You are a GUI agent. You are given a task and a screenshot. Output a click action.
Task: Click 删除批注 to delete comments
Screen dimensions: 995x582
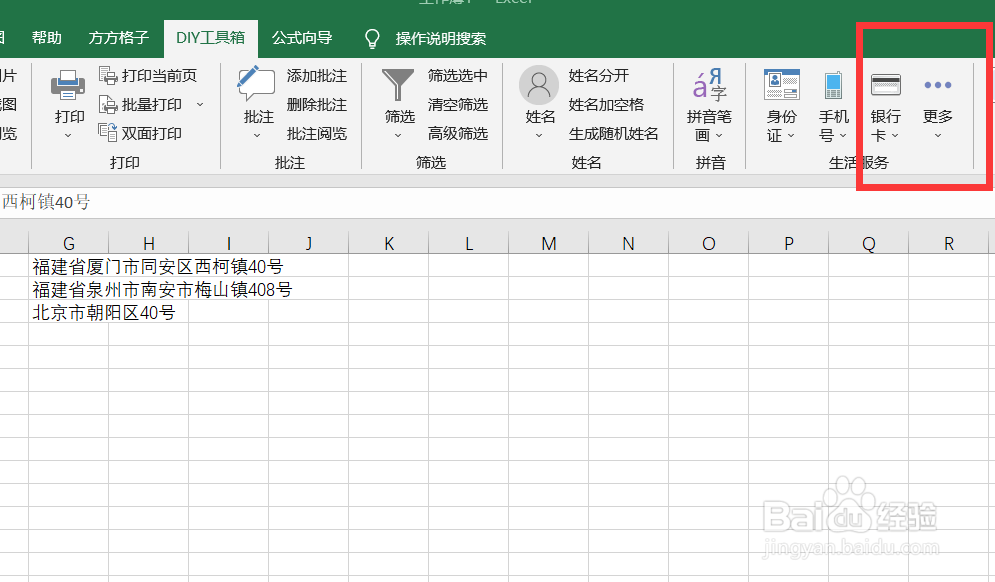click(x=316, y=104)
